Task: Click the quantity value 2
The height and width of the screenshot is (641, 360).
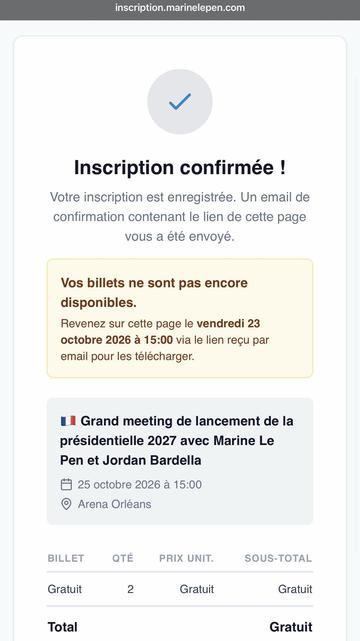Action: click(x=130, y=589)
